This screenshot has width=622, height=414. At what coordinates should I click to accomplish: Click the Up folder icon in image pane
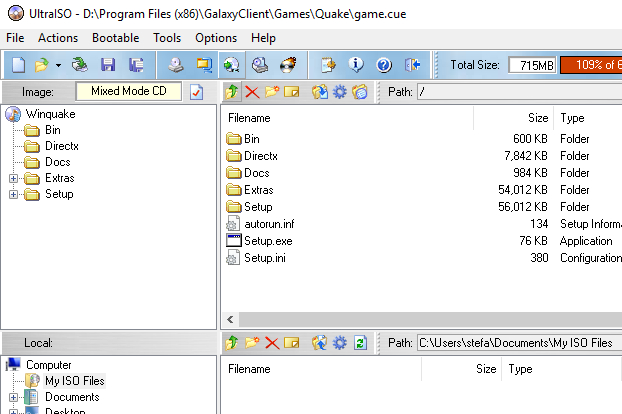(232, 92)
